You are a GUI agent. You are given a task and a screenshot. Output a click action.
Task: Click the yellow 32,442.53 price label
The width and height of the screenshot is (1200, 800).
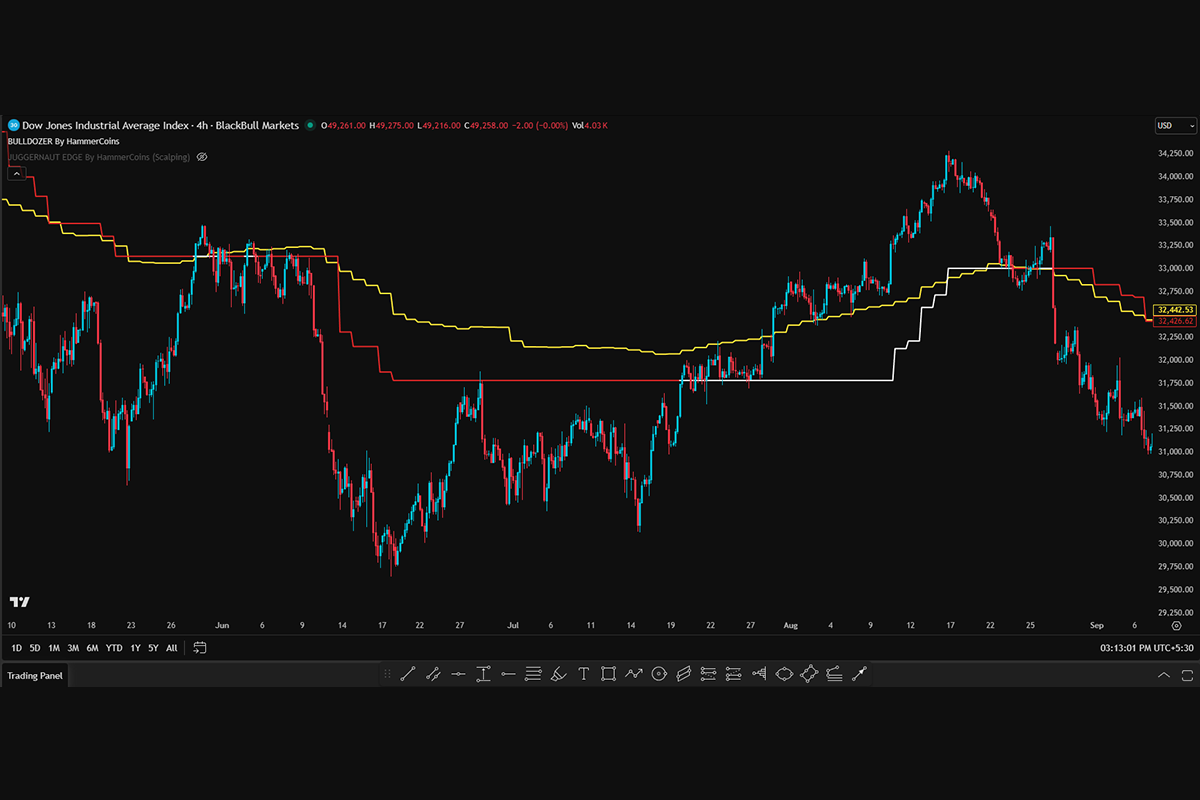coord(1174,310)
